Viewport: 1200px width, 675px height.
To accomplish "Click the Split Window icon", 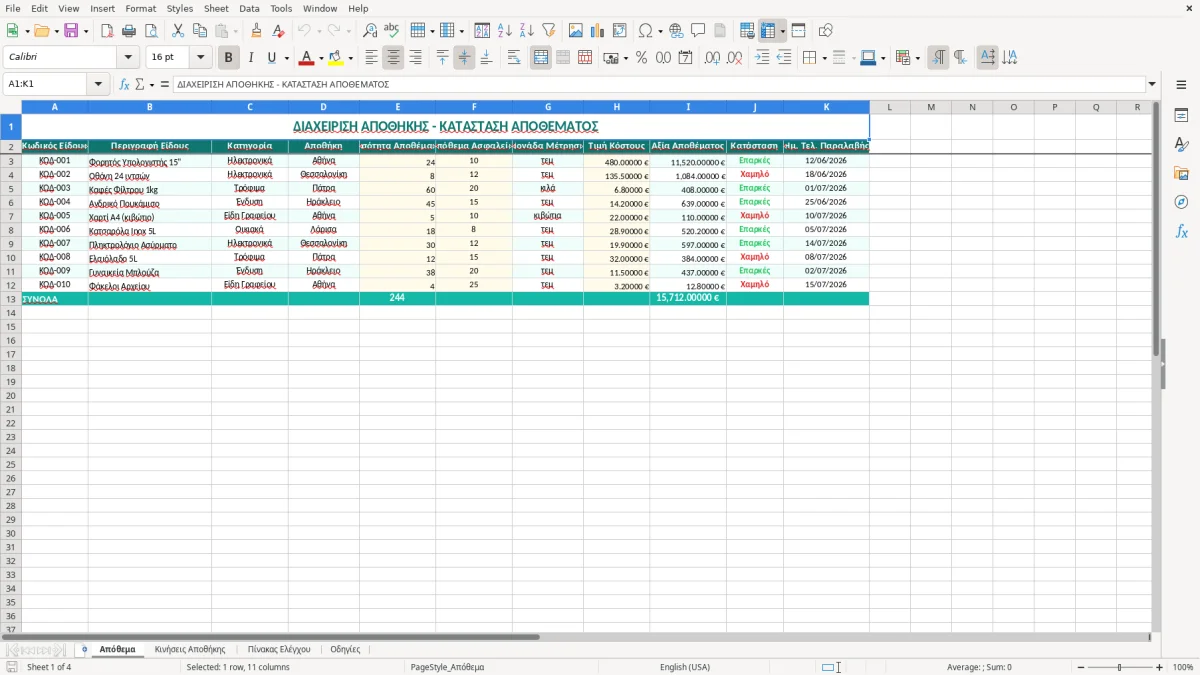I will click(x=798, y=31).
